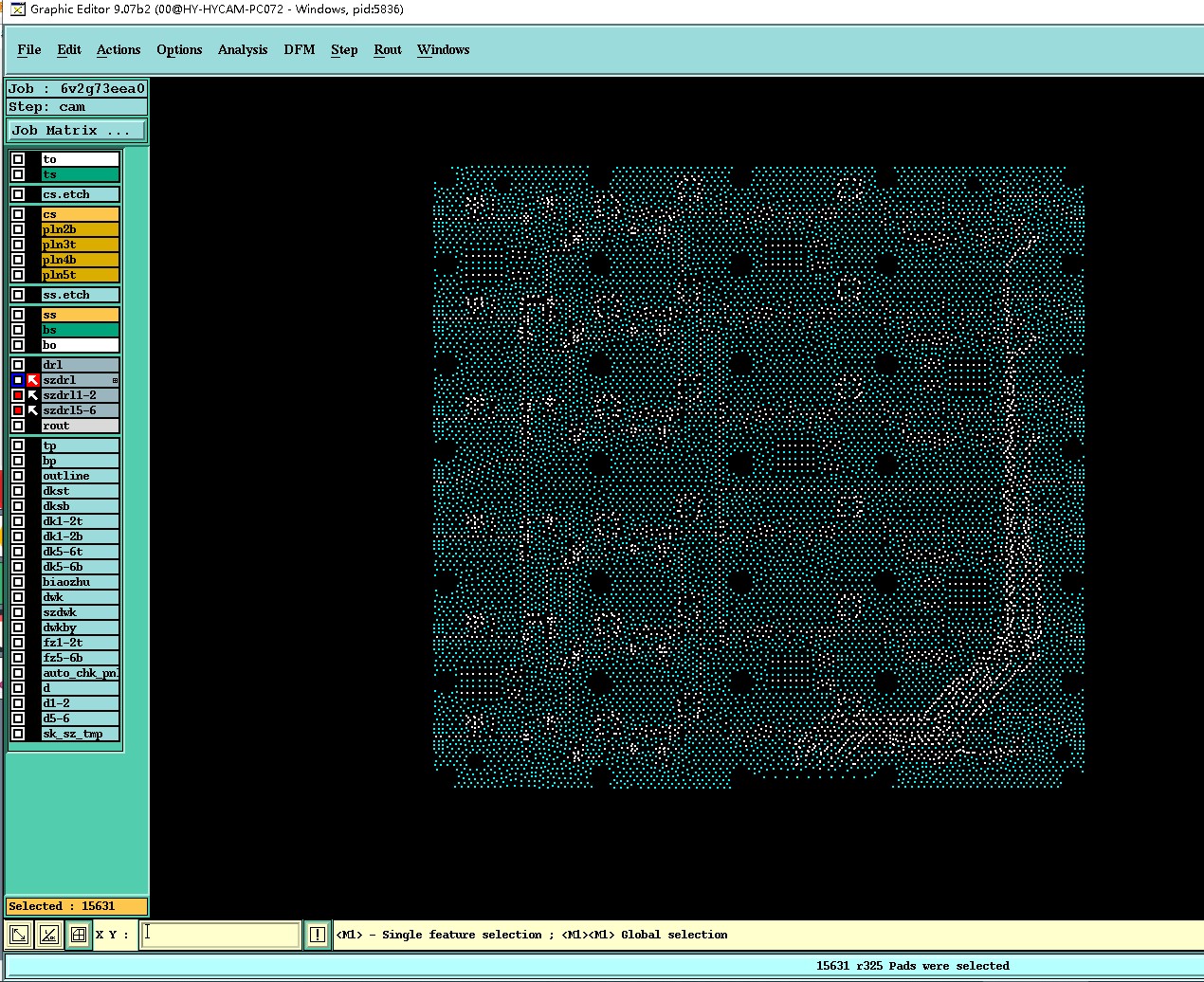Click the XY coordinate input field
Viewport: 1204px width, 982px height.
(x=221, y=935)
